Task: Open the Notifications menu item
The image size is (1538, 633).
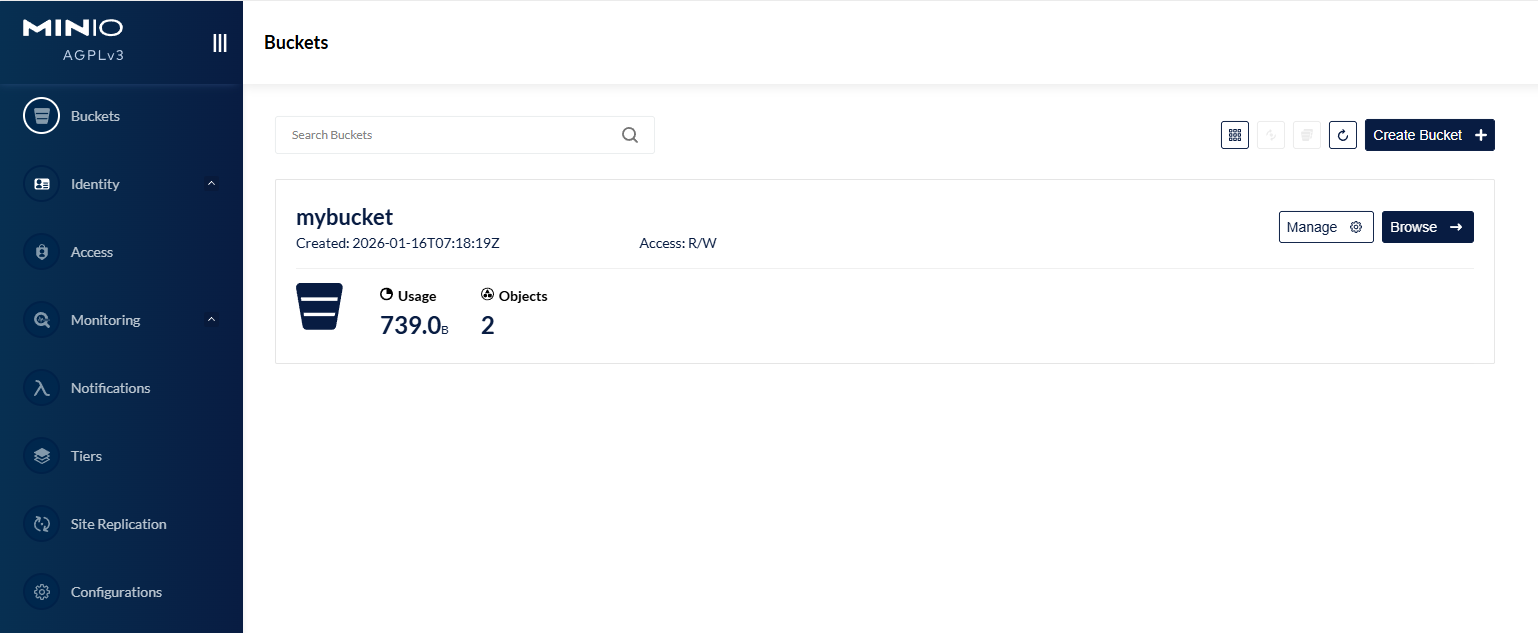Action: point(121,388)
